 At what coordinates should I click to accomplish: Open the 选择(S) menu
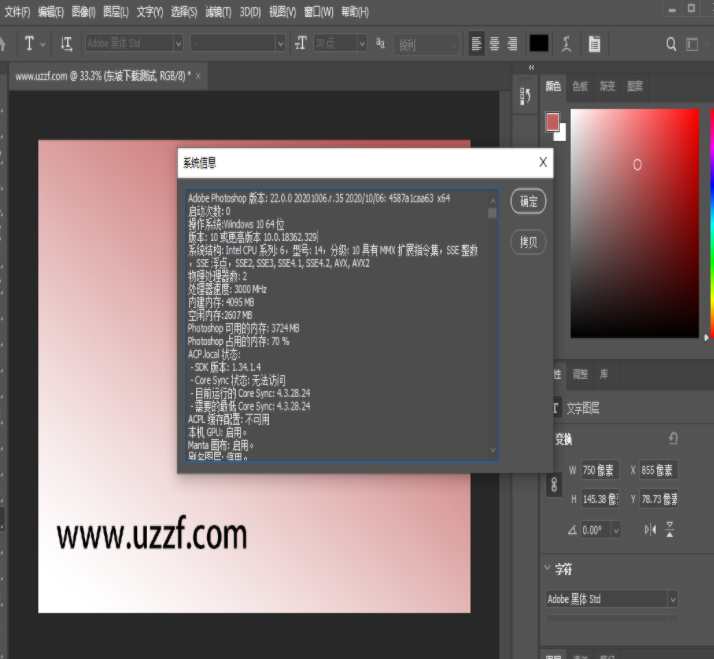tap(184, 12)
